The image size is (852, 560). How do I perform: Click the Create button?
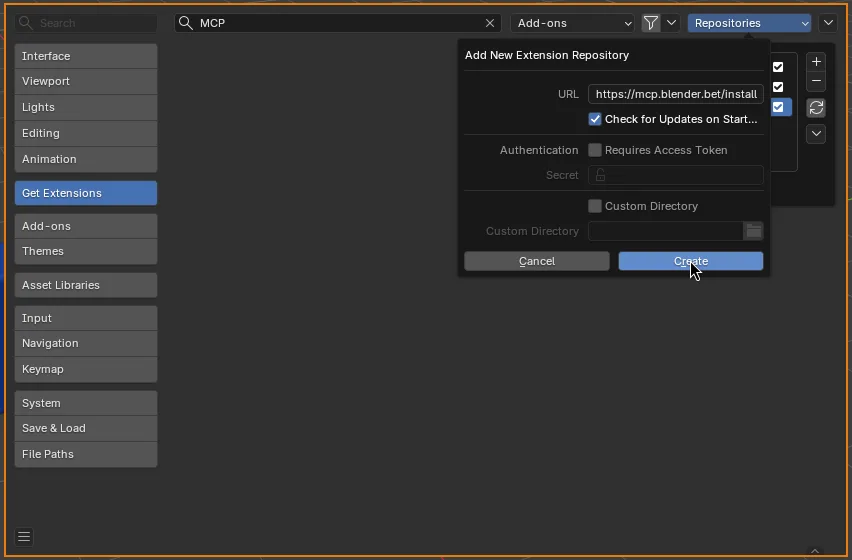pyautogui.click(x=691, y=261)
